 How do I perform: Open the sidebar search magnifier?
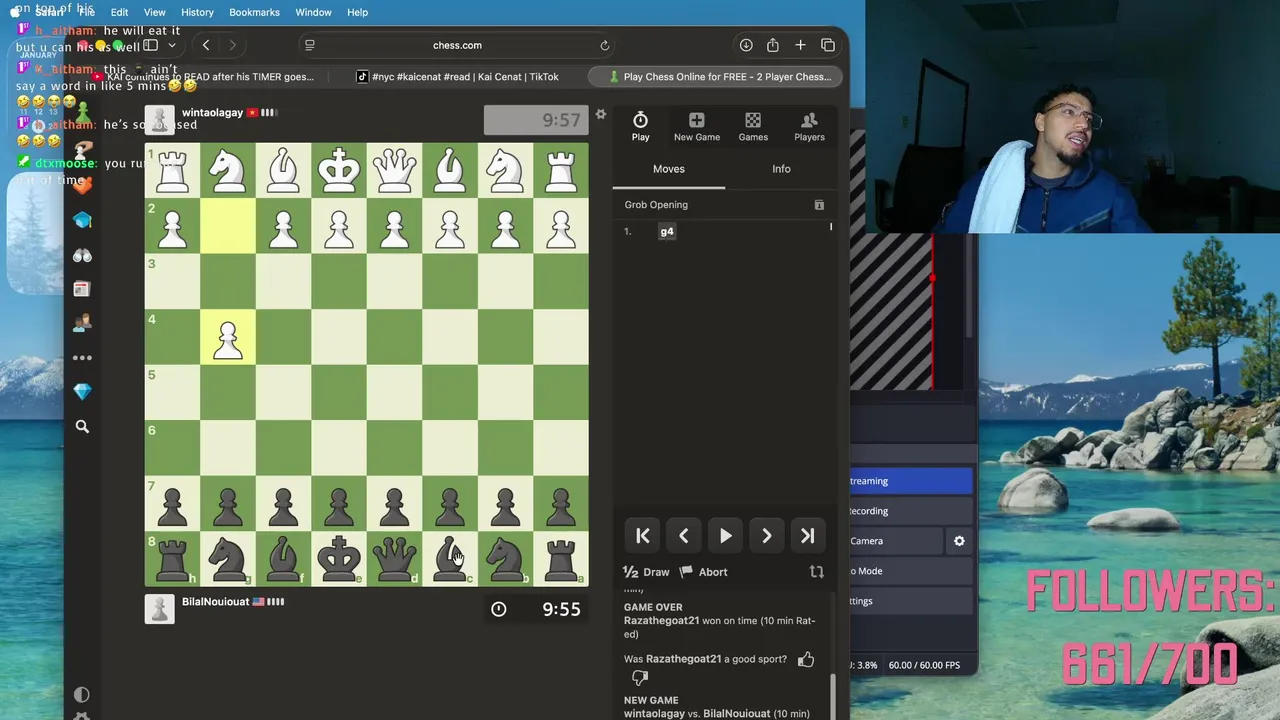coord(82,427)
